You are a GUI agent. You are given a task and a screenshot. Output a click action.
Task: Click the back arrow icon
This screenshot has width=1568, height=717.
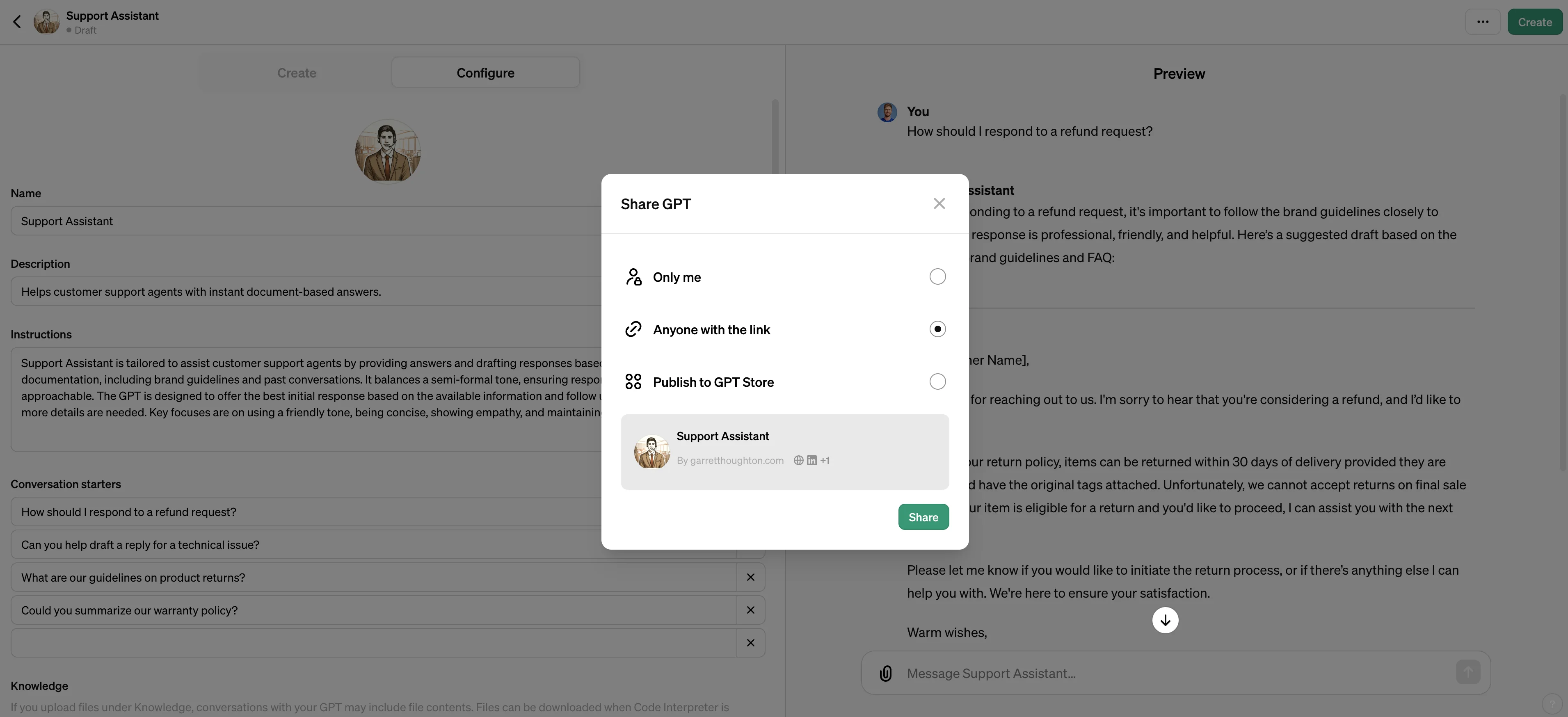17,22
